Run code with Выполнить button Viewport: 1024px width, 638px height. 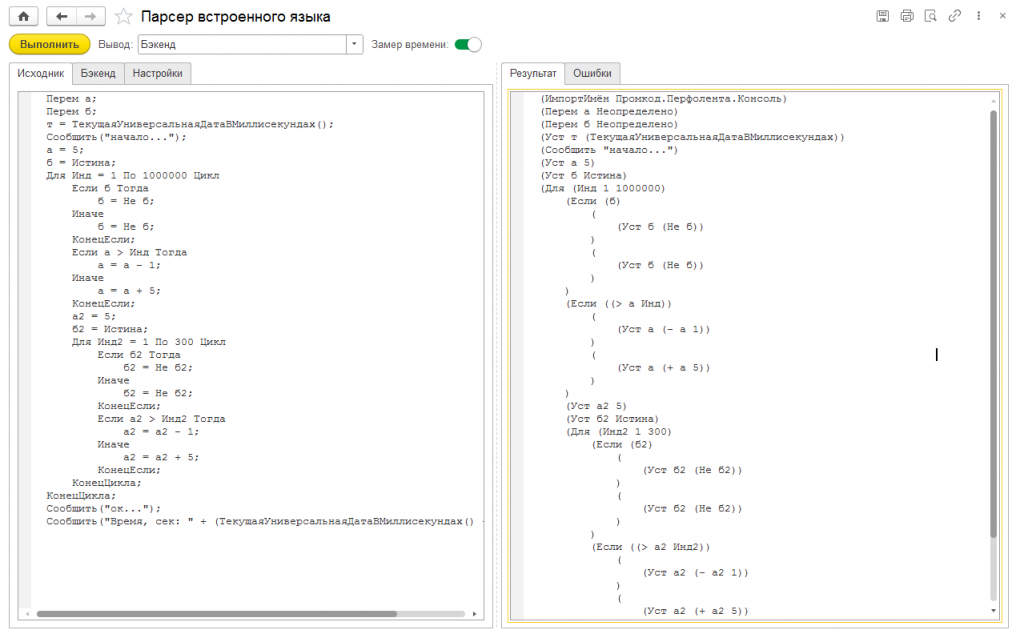(x=50, y=44)
